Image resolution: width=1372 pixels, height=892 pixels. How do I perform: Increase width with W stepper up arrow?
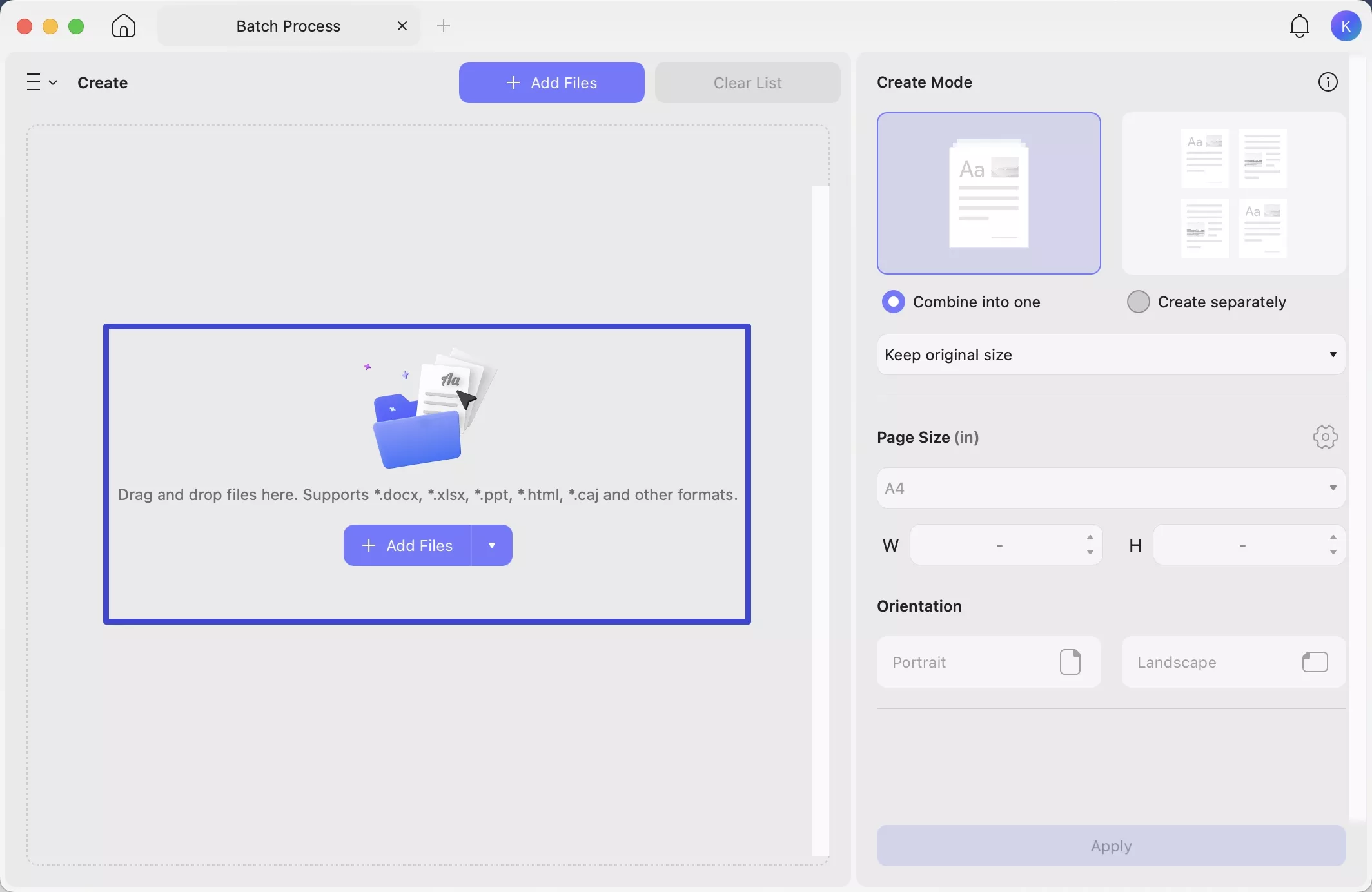pyautogui.click(x=1090, y=538)
